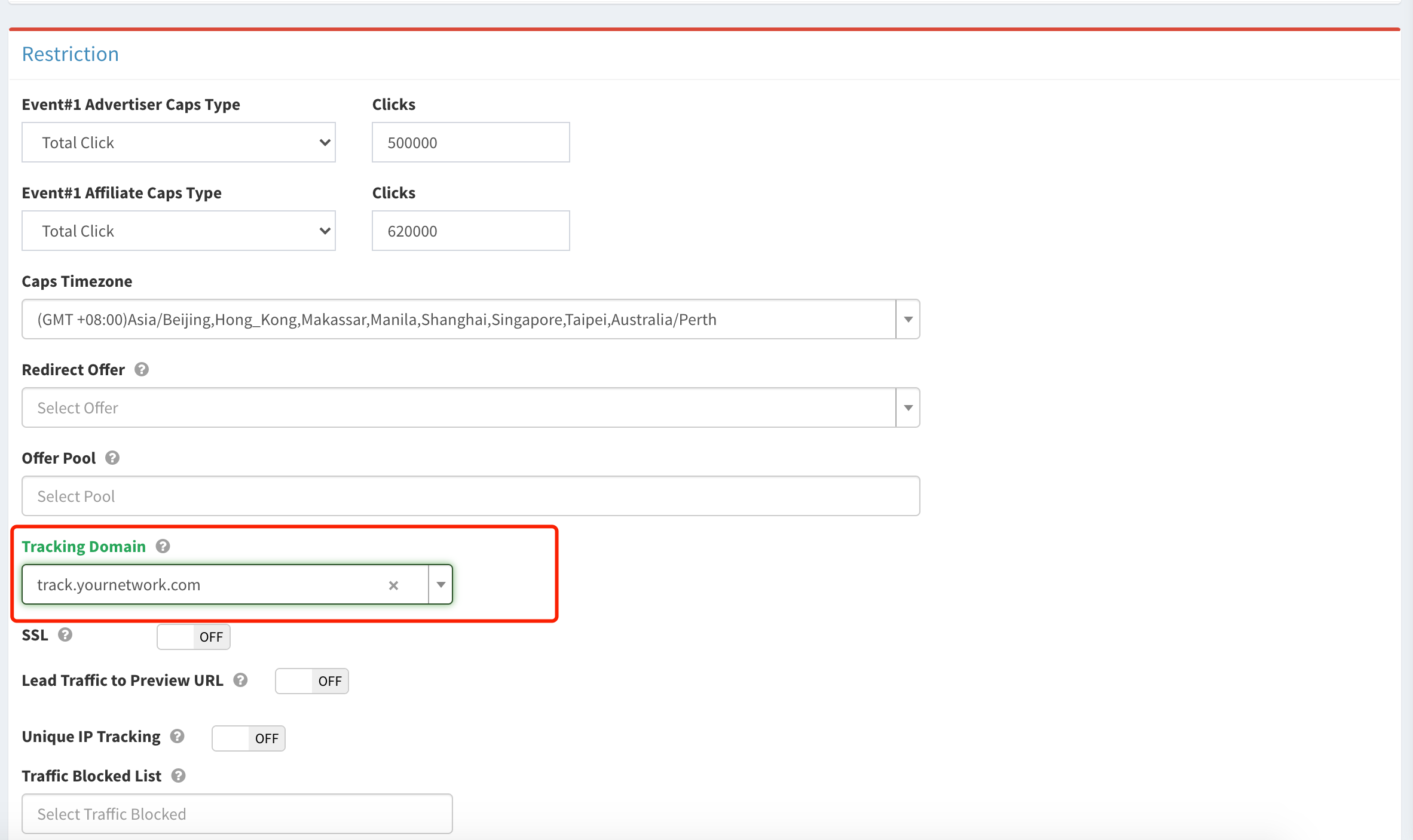Open Lead Traffic to Preview URL help

[x=240, y=680]
